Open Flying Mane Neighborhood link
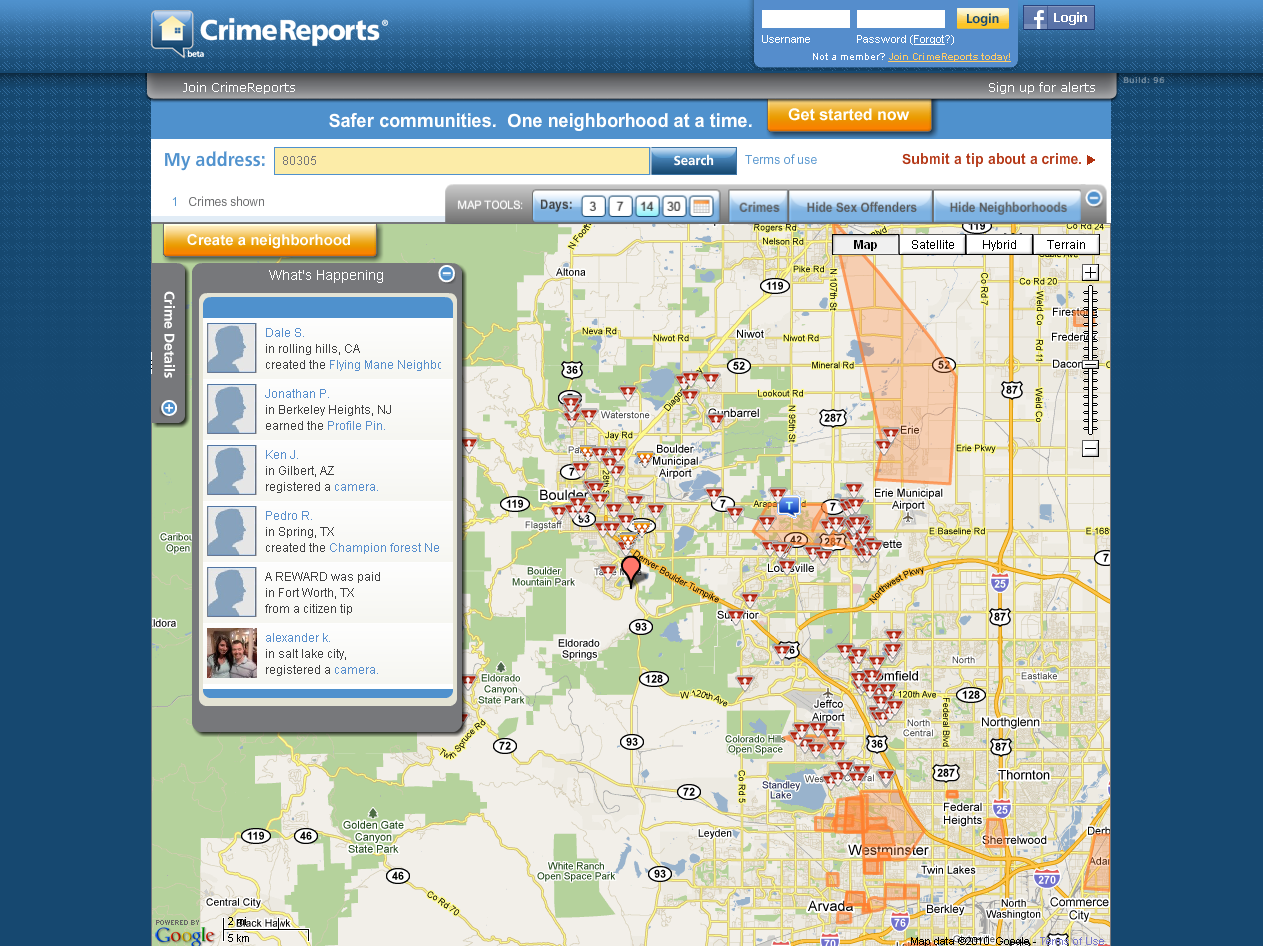 click(385, 365)
